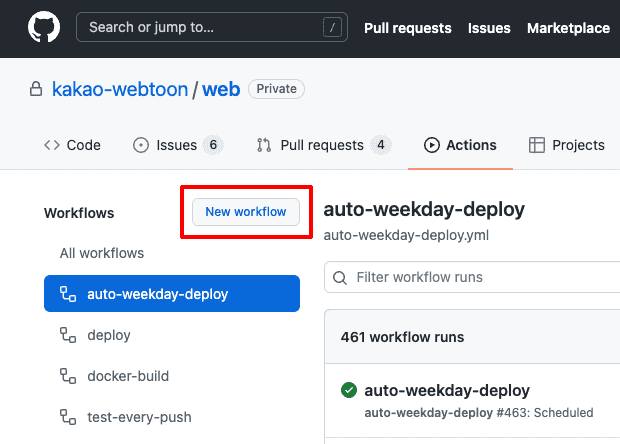The height and width of the screenshot is (444, 620).
Task: Click the Projects table icon
Action: (537, 145)
